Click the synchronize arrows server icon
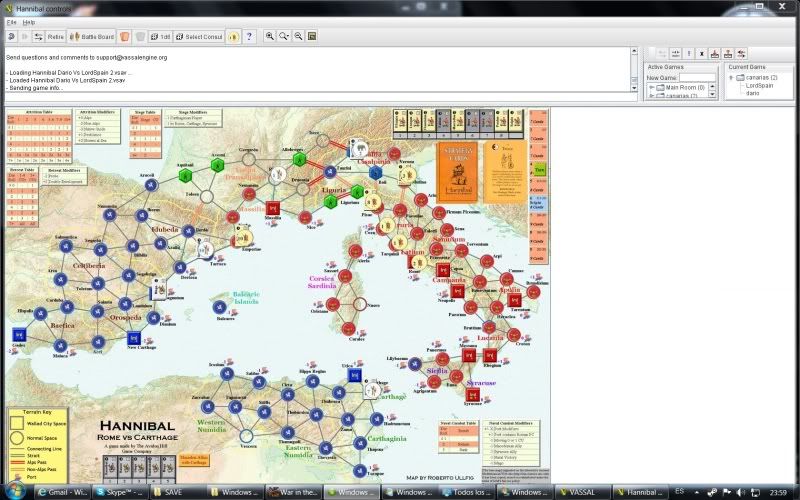The image size is (800, 500). [676, 54]
